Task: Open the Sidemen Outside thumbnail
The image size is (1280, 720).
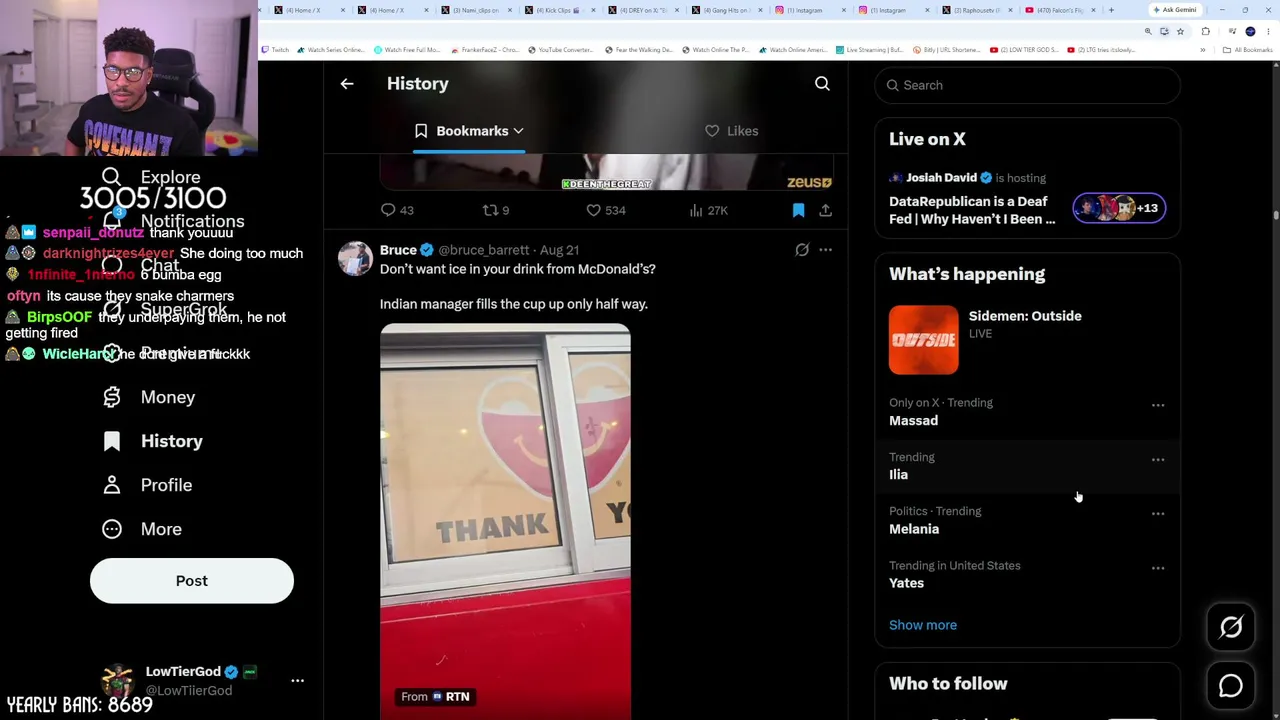Action: pyautogui.click(x=924, y=340)
